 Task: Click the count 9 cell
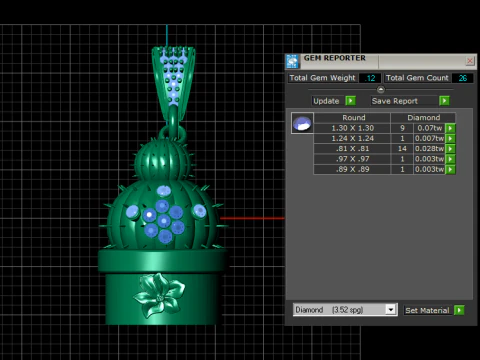[402, 128]
